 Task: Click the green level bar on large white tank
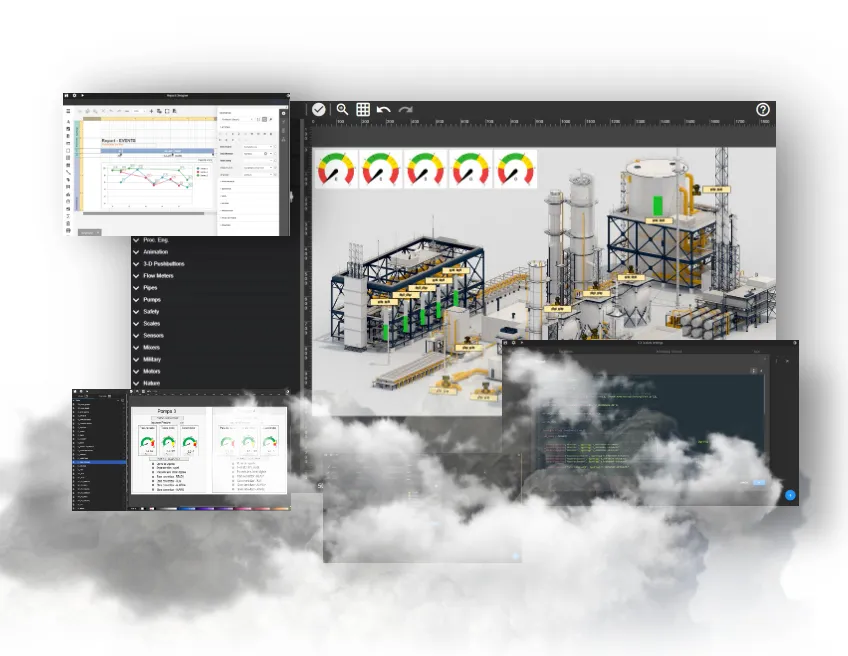tap(658, 206)
